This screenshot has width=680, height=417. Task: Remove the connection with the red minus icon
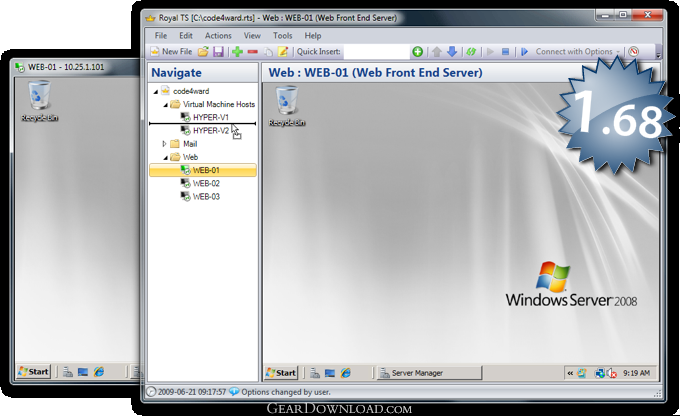253,52
